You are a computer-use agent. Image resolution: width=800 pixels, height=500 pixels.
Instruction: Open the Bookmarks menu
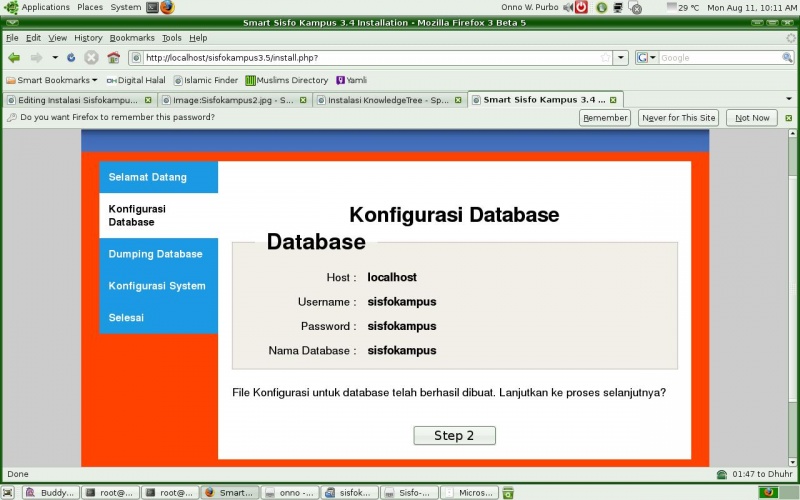pos(132,38)
